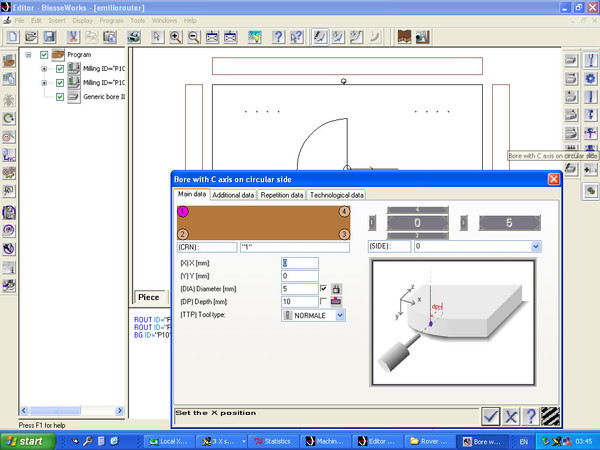600x450 pixels.
Task: Click the EN language indicator in taskbar
Action: (x=524, y=442)
